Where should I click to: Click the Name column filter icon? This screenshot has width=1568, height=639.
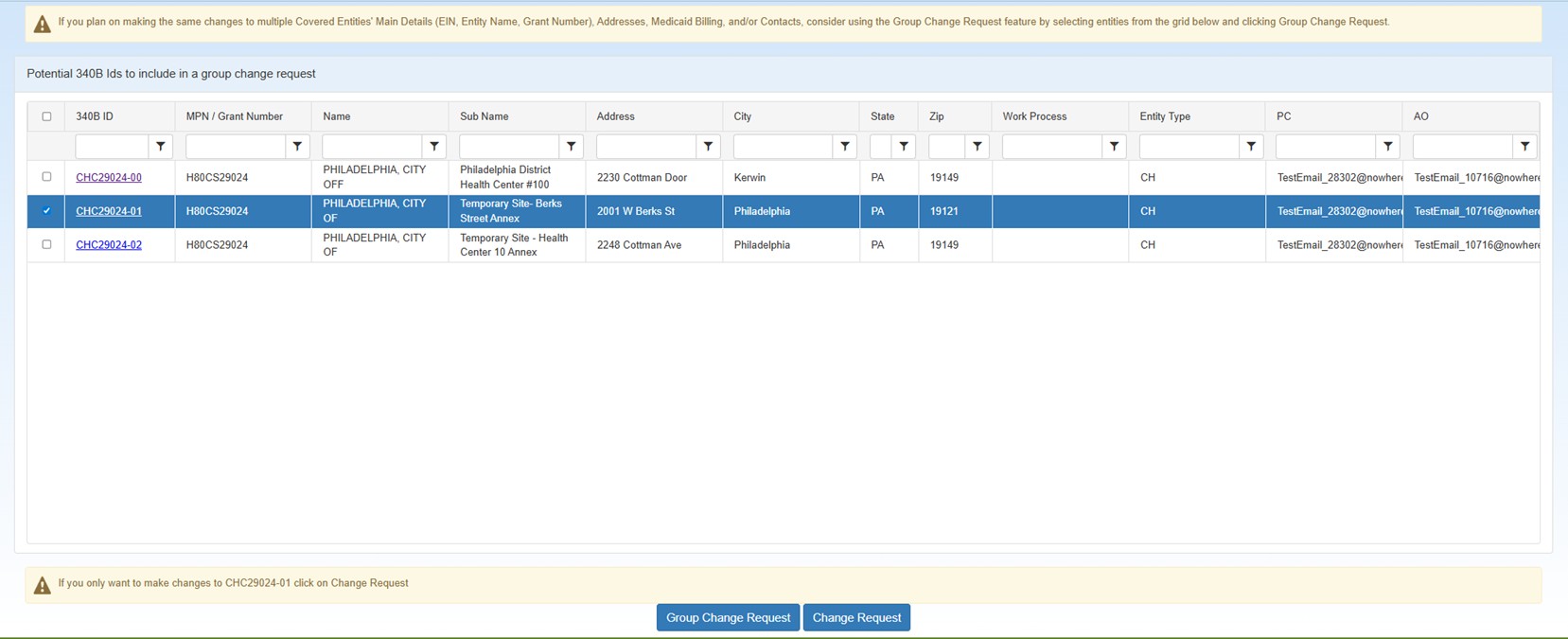(x=434, y=147)
